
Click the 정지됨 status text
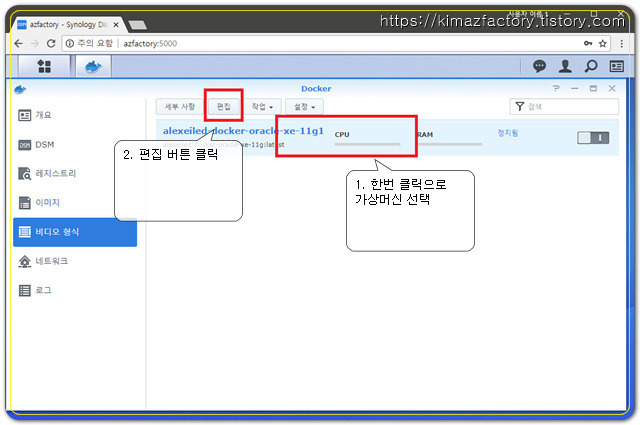508,133
